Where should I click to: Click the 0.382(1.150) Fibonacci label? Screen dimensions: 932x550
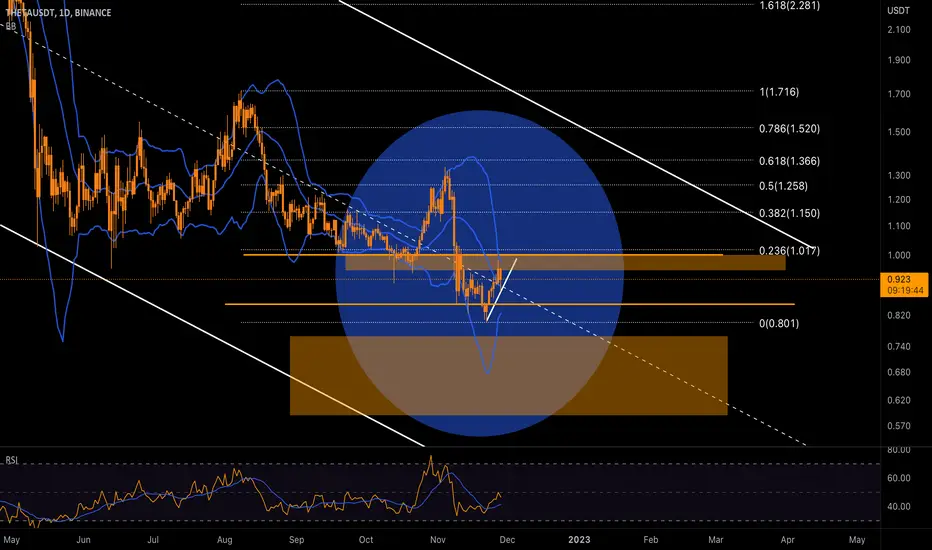click(x=789, y=213)
